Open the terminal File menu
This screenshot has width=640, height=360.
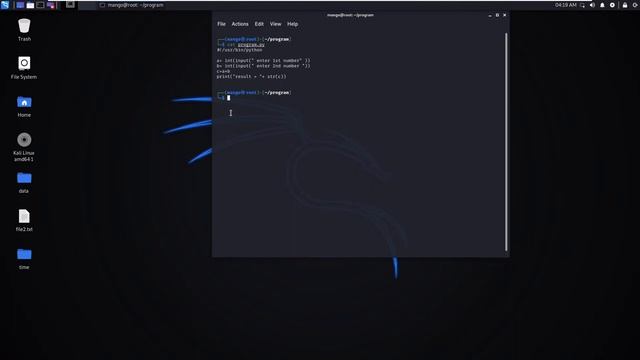pos(221,24)
